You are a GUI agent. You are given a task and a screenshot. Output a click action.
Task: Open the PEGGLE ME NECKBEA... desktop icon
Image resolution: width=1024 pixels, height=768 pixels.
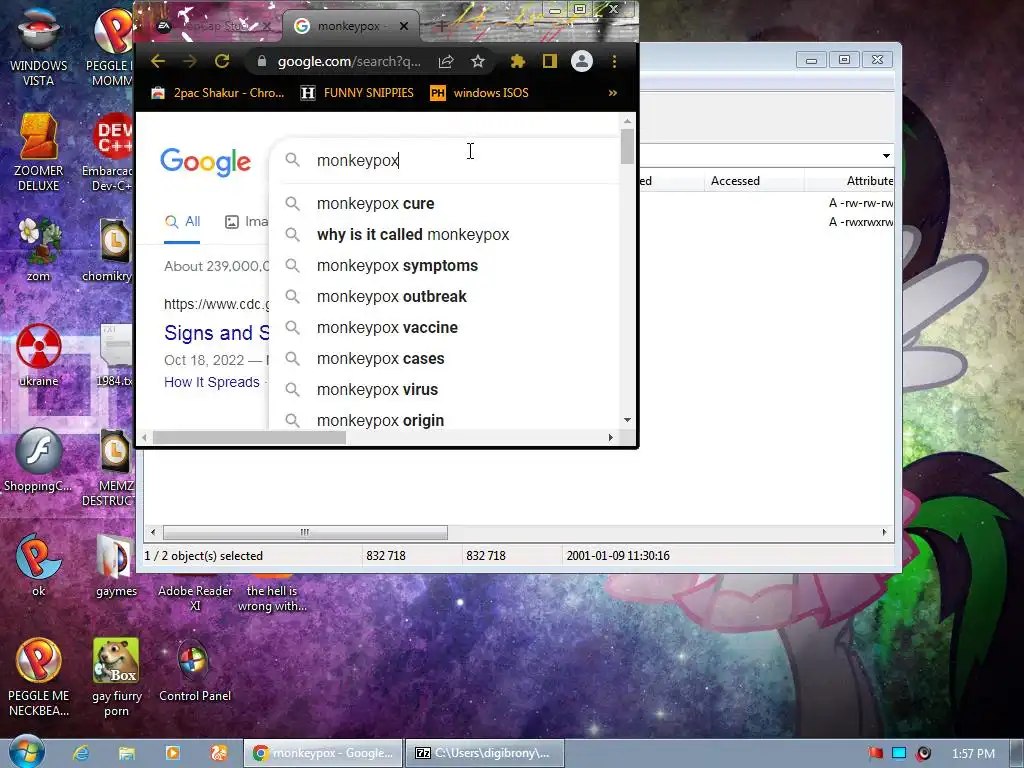[38, 677]
